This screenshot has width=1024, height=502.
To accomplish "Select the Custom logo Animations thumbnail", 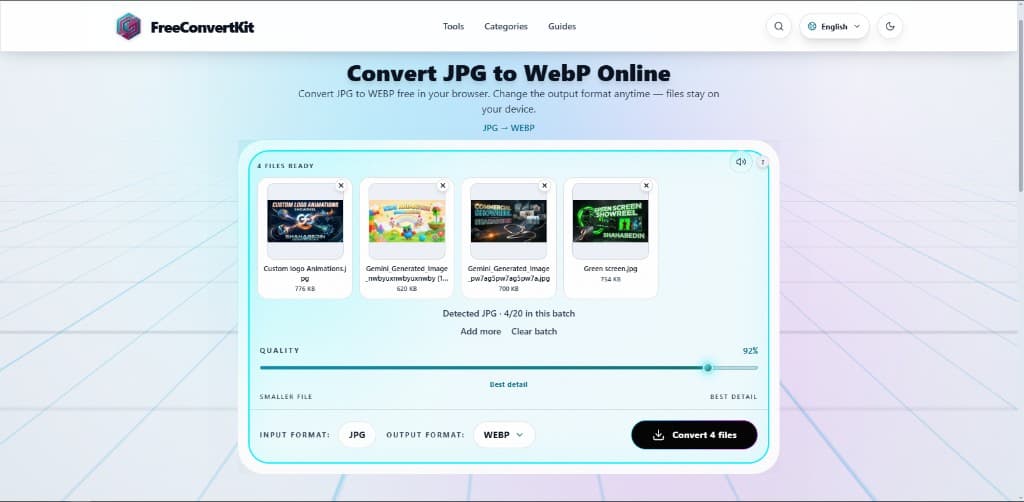I will tap(305, 221).
